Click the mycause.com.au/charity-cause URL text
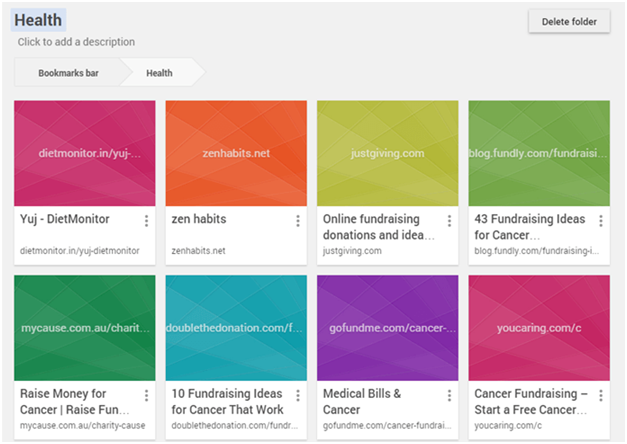This screenshot has width=627, height=444. [x=82, y=426]
